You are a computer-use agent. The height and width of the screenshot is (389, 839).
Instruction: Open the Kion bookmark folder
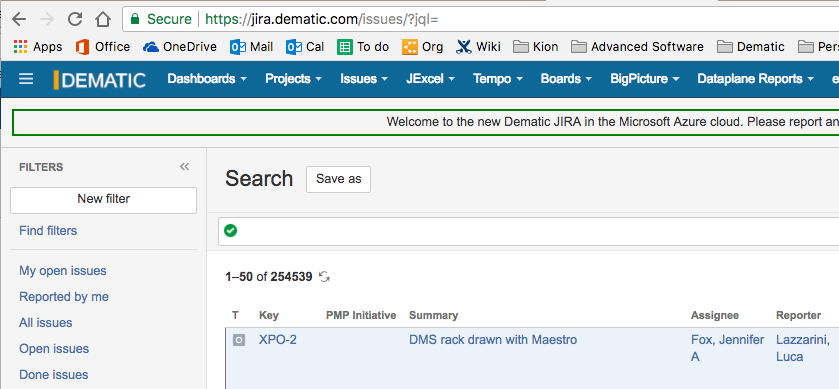coord(535,47)
